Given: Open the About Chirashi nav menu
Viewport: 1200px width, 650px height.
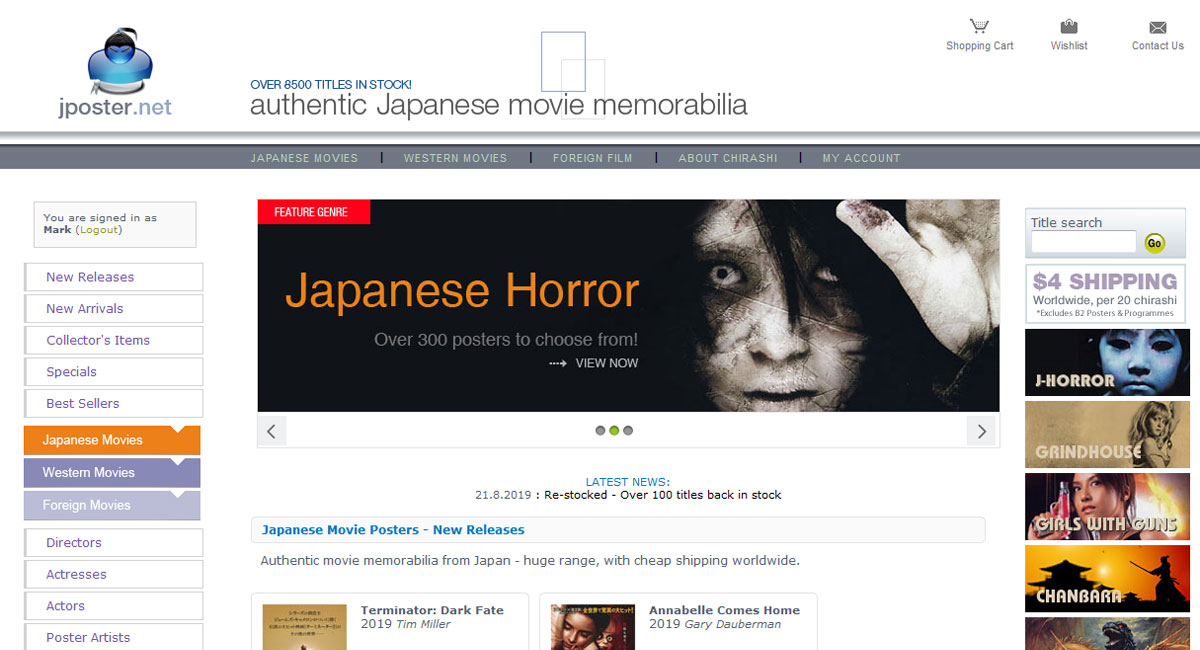Looking at the screenshot, I should pyautogui.click(x=728, y=158).
